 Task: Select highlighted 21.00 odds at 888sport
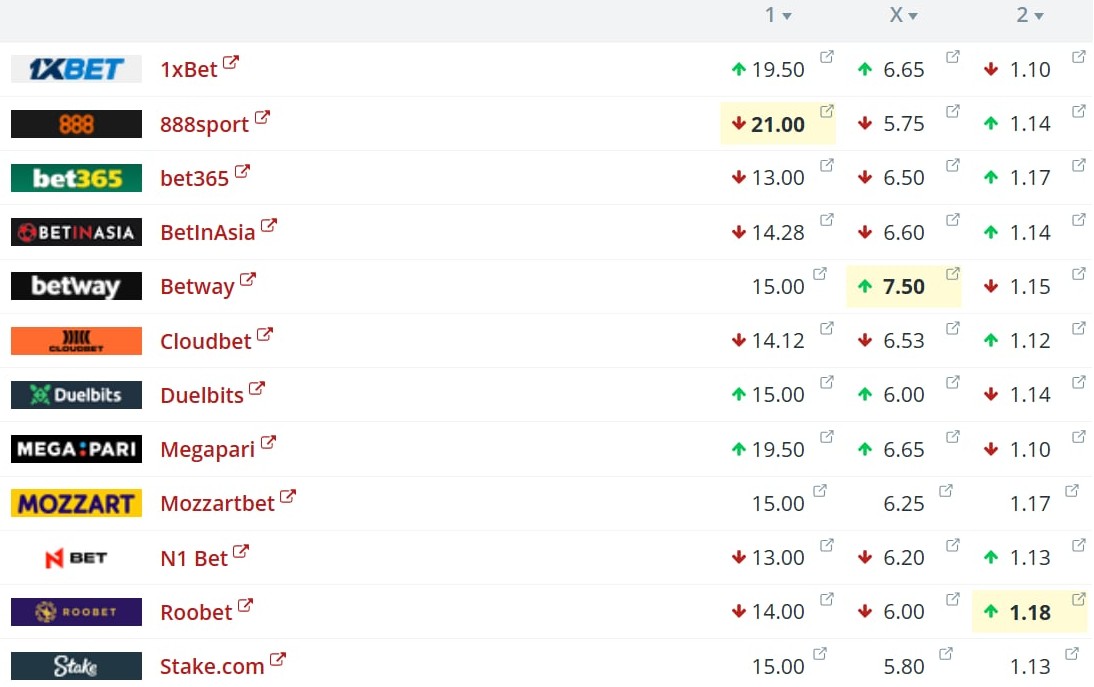pyautogui.click(x=777, y=124)
